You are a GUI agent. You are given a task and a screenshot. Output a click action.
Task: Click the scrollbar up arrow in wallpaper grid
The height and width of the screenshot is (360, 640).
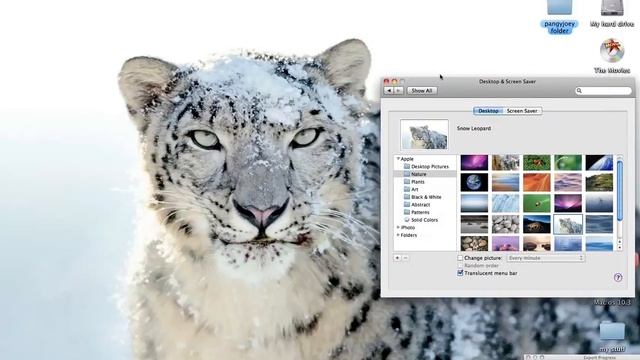click(x=620, y=242)
